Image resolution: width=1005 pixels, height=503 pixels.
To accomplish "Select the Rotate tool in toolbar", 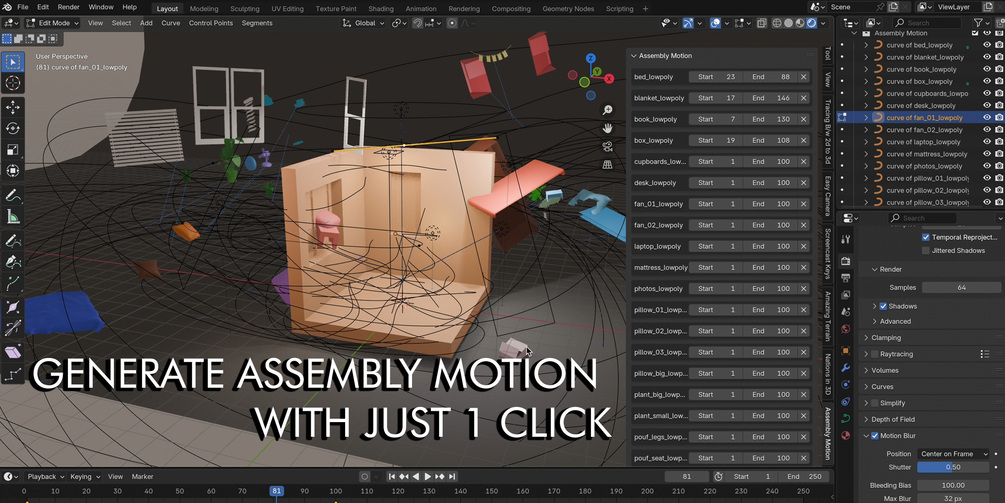I will pos(13,128).
